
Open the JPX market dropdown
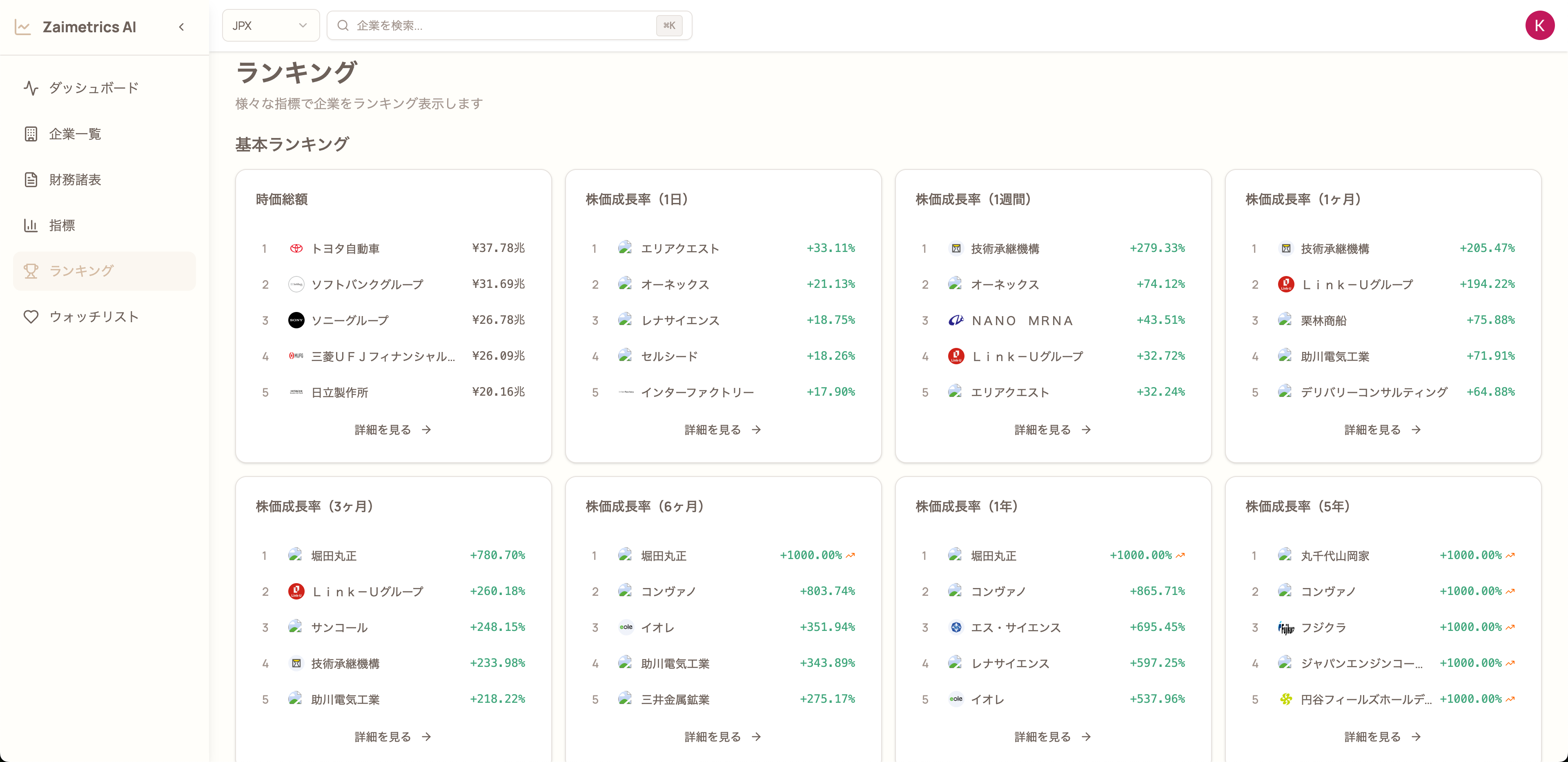[x=270, y=26]
